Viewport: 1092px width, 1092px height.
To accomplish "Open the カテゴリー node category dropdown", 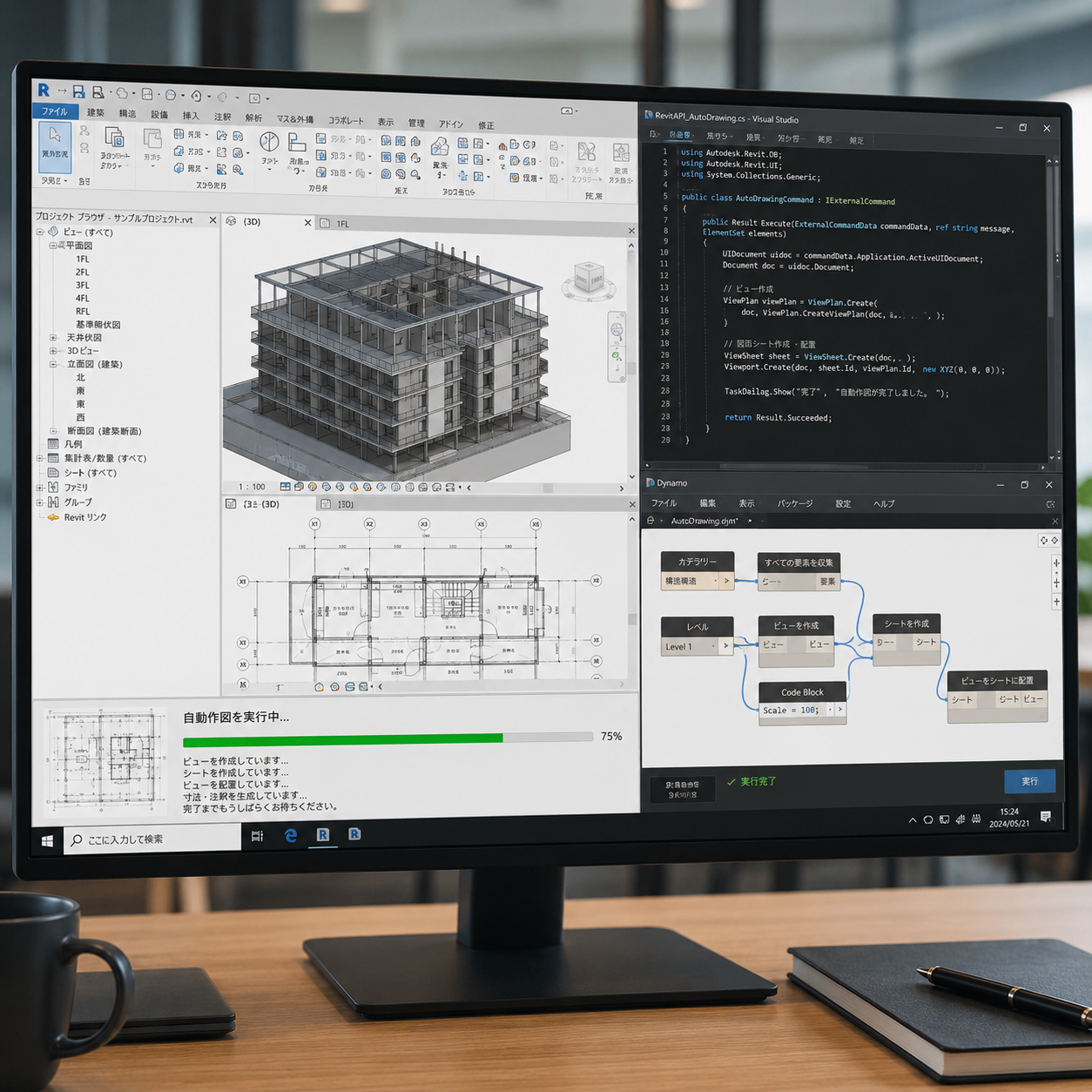I will tap(716, 581).
